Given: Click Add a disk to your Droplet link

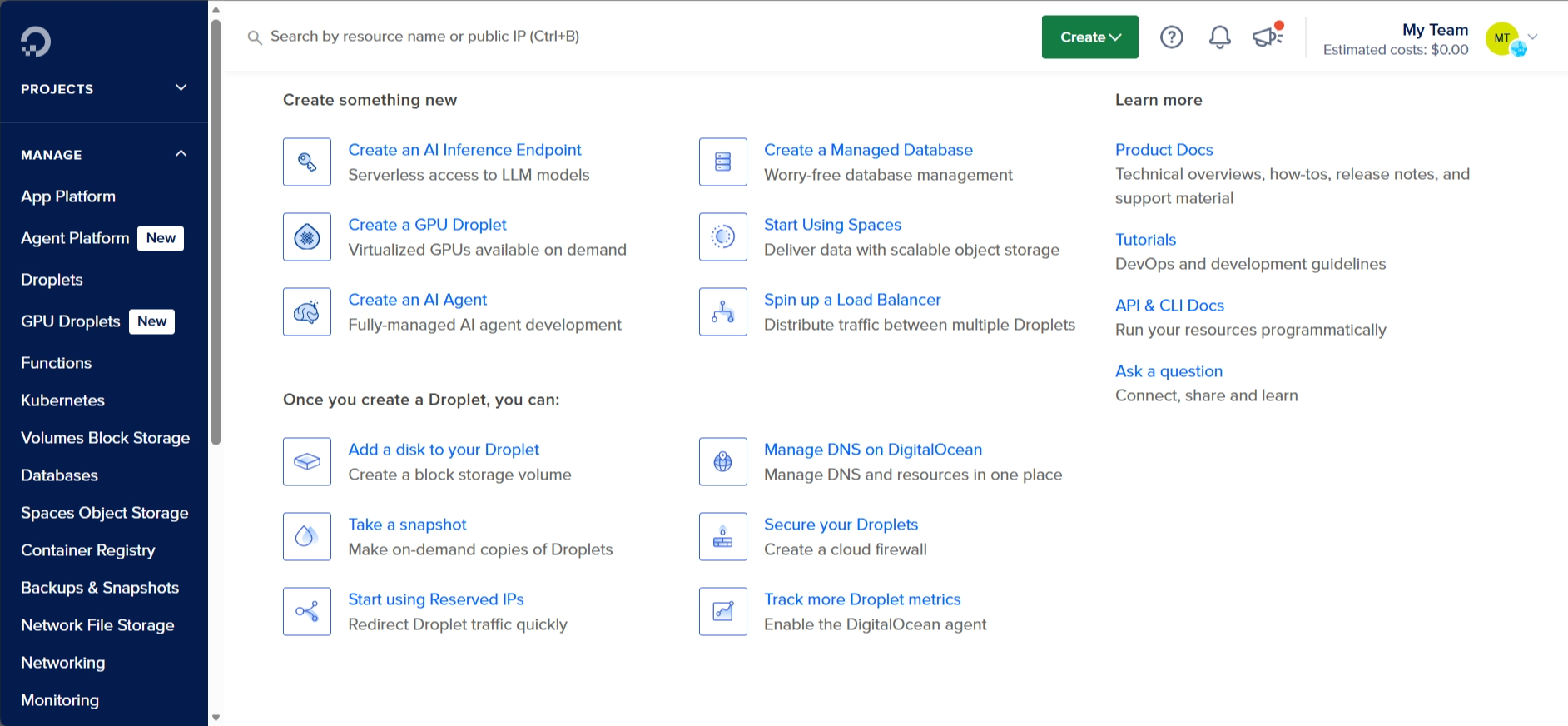Looking at the screenshot, I should (444, 450).
